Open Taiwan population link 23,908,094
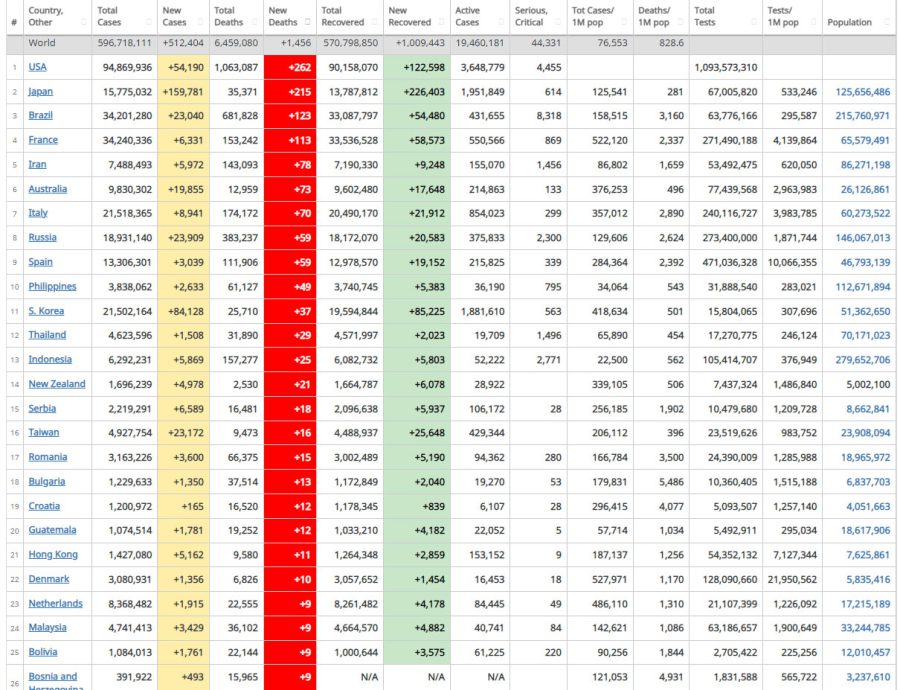The height and width of the screenshot is (690, 900). click(x=866, y=433)
